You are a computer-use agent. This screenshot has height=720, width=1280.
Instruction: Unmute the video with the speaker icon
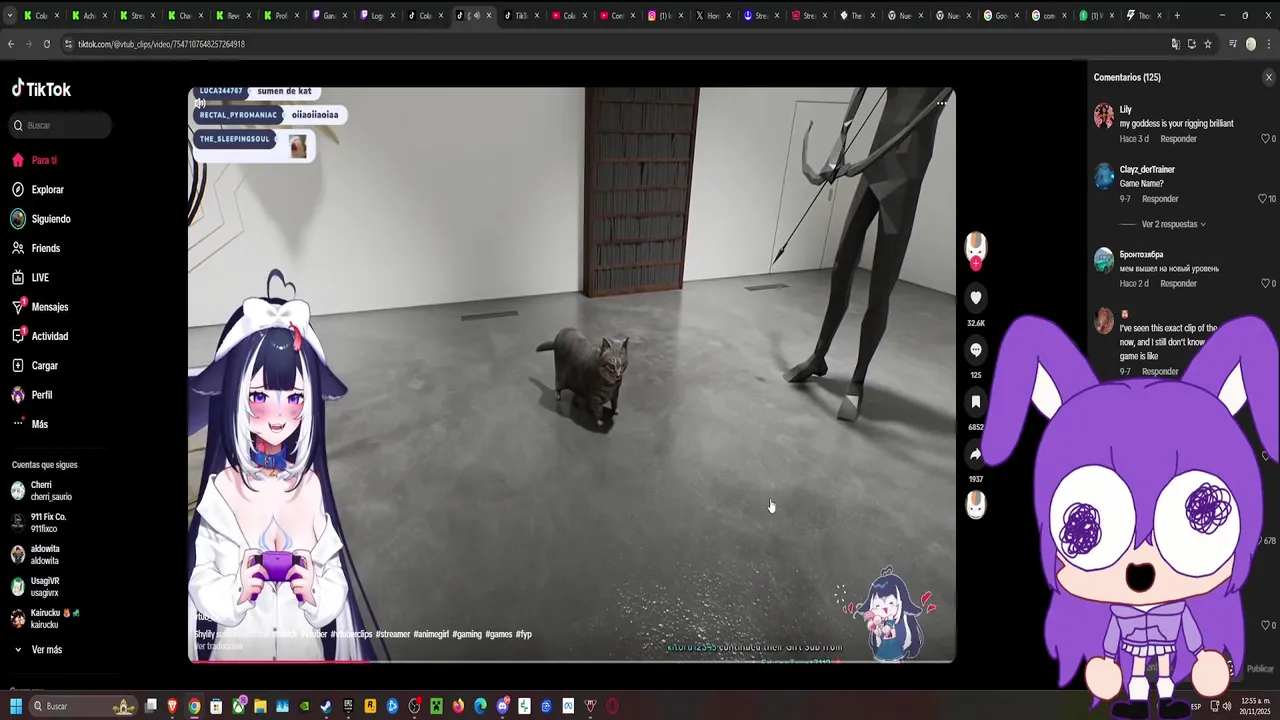(x=200, y=103)
